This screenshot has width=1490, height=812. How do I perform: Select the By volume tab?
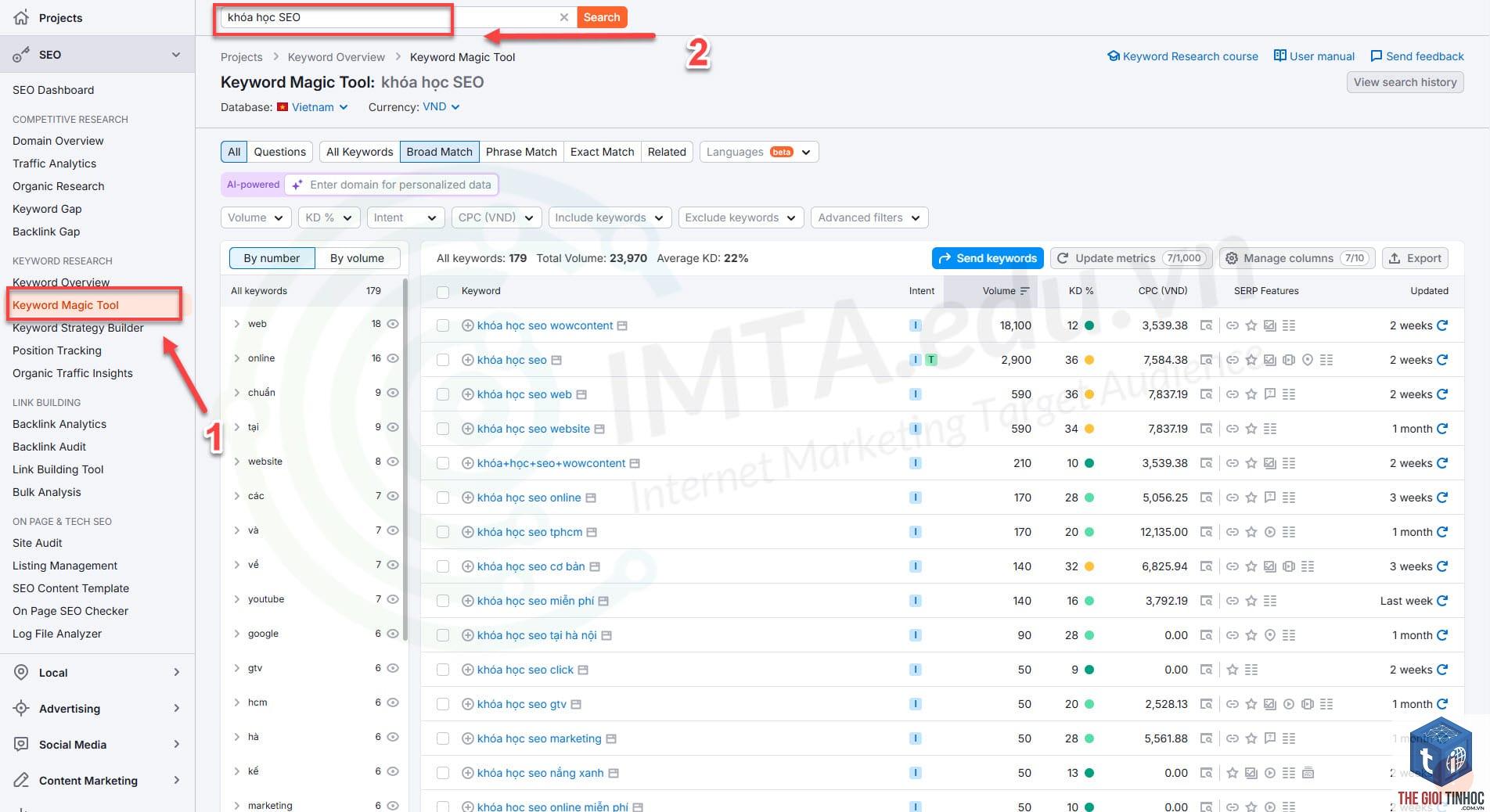tap(357, 258)
